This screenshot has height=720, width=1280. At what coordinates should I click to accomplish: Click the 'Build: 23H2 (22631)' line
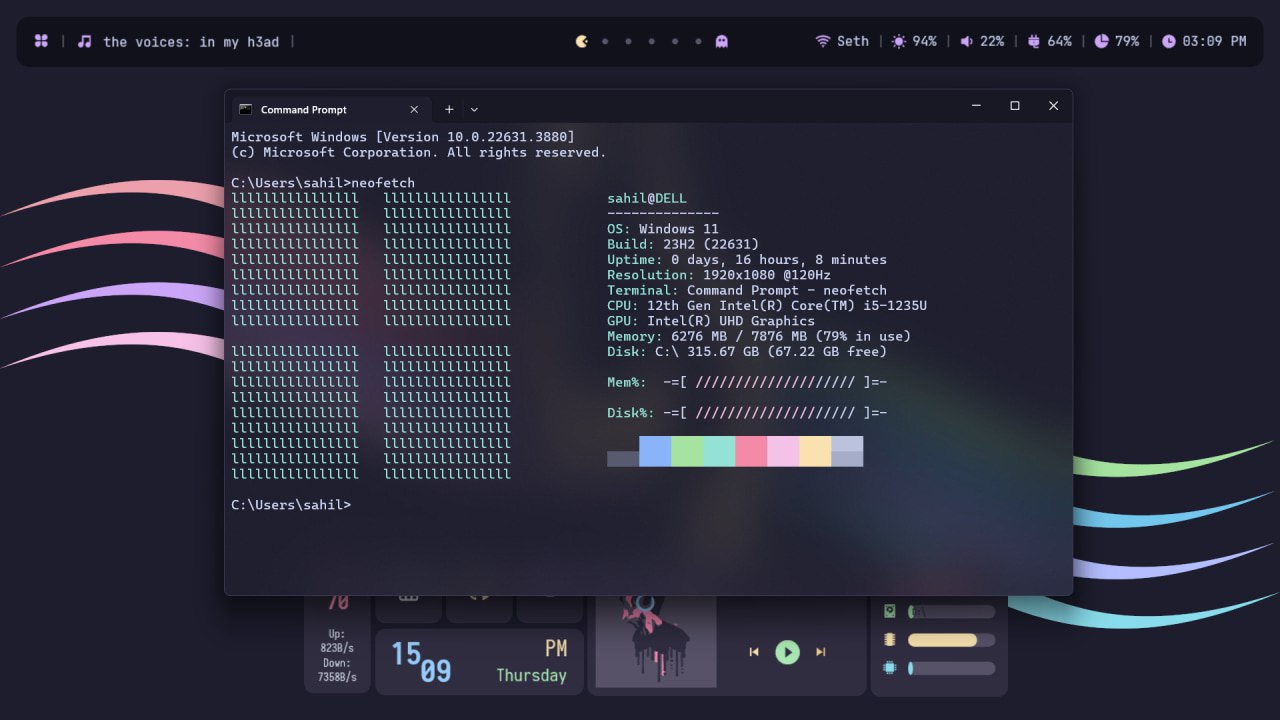(683, 244)
